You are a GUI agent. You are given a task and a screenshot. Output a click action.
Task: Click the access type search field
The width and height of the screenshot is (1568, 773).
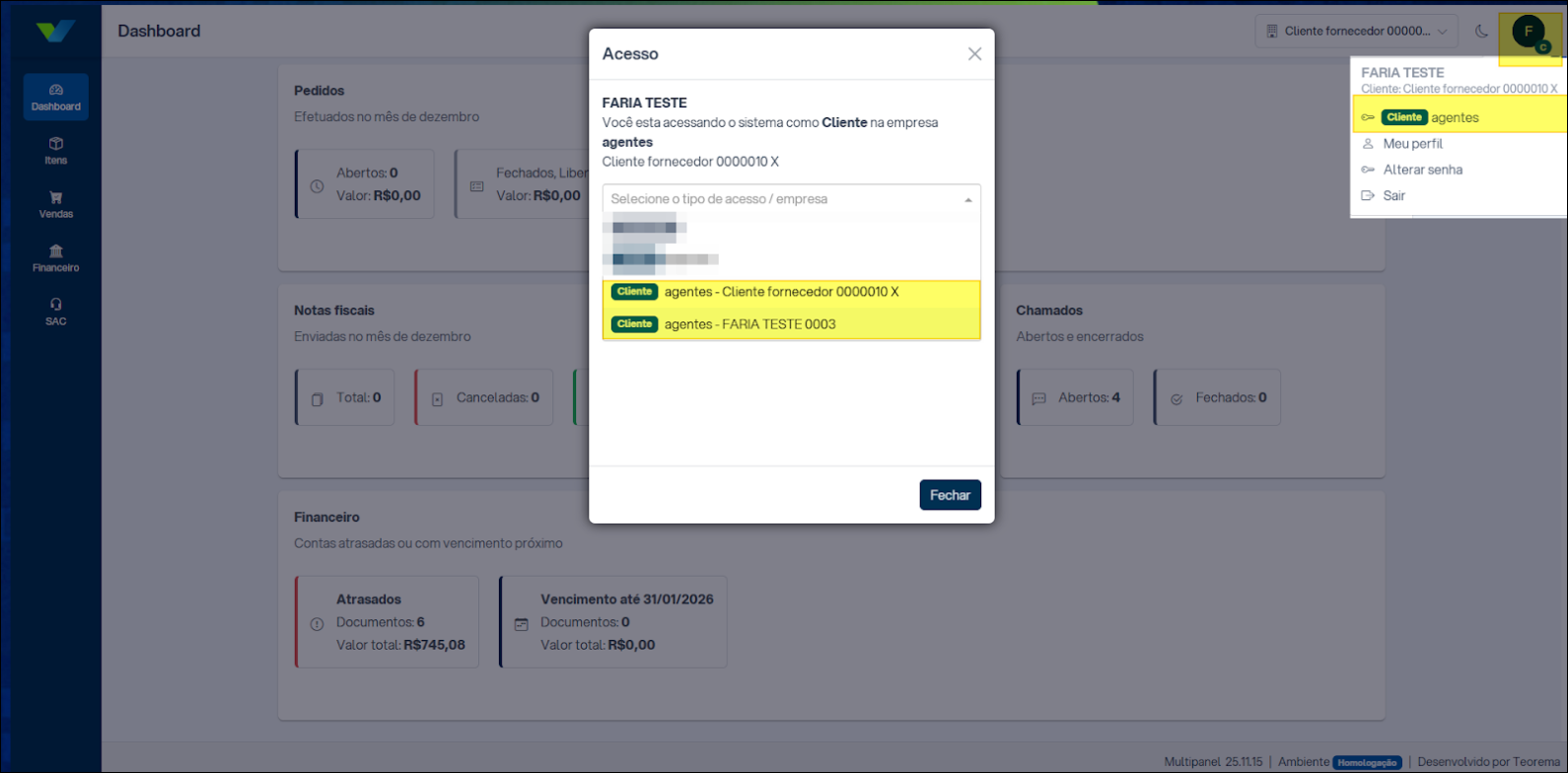click(x=779, y=199)
